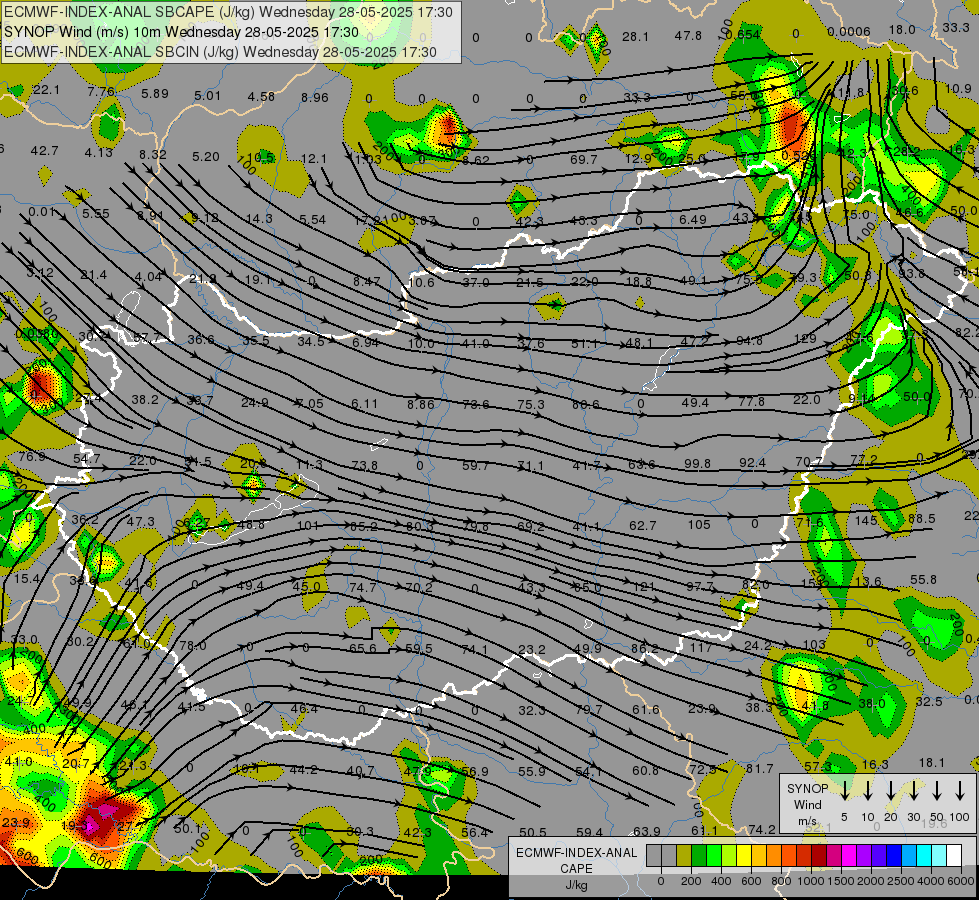This screenshot has height=900, width=979.
Task: Click the 50 m/s wind arrow in legend
Action: coord(937,791)
